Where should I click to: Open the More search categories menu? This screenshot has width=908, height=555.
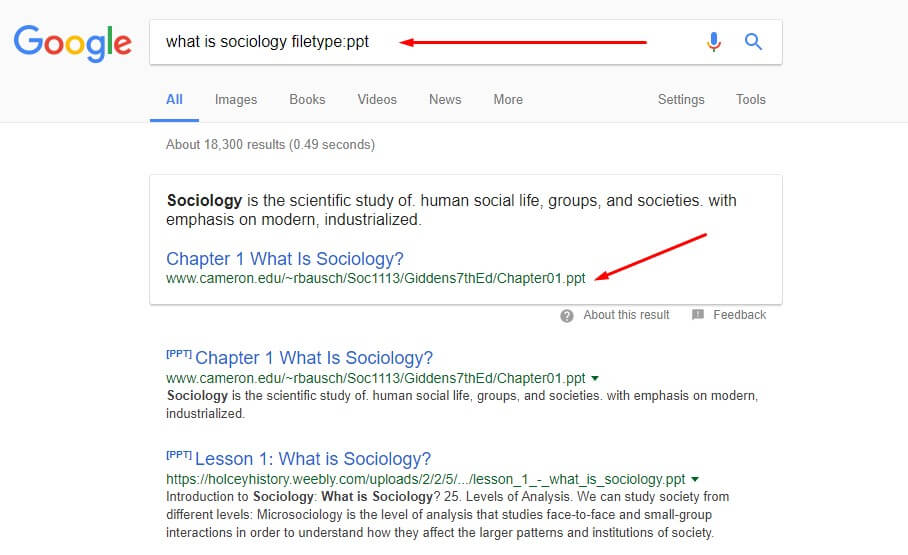click(508, 100)
